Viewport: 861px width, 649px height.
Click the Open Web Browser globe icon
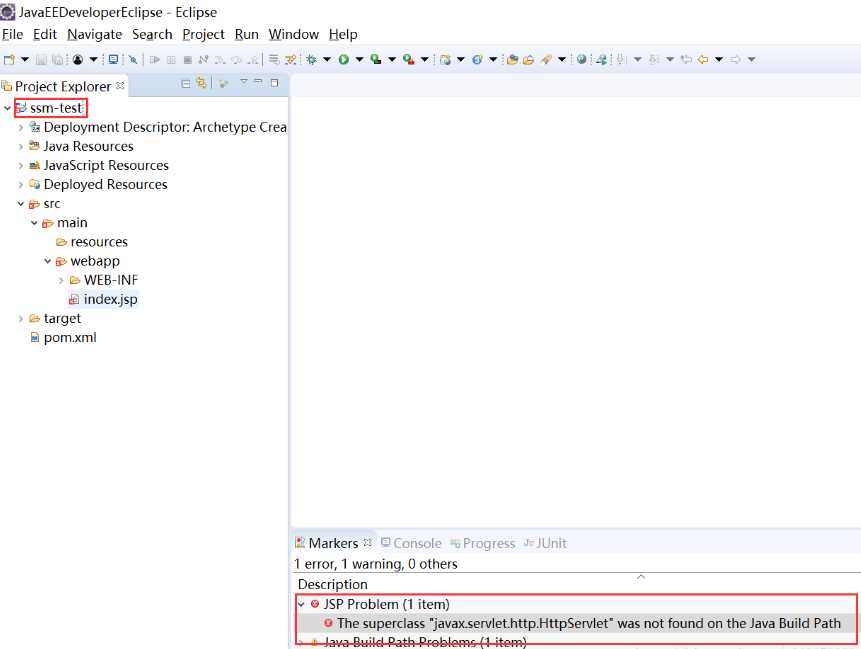pyautogui.click(x=581, y=59)
